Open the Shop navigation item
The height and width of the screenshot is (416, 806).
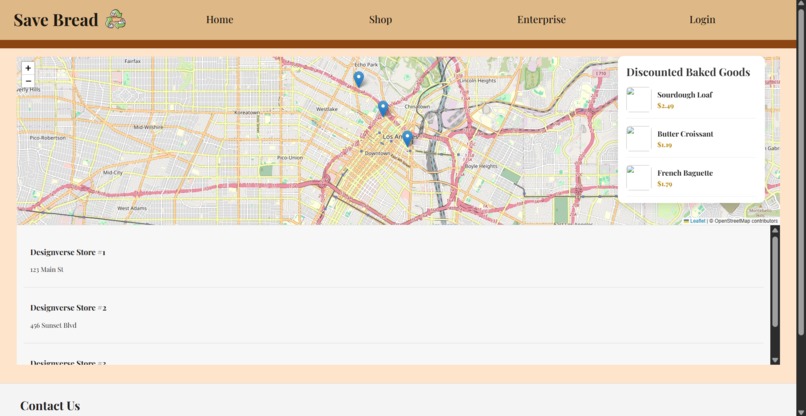tap(380, 20)
